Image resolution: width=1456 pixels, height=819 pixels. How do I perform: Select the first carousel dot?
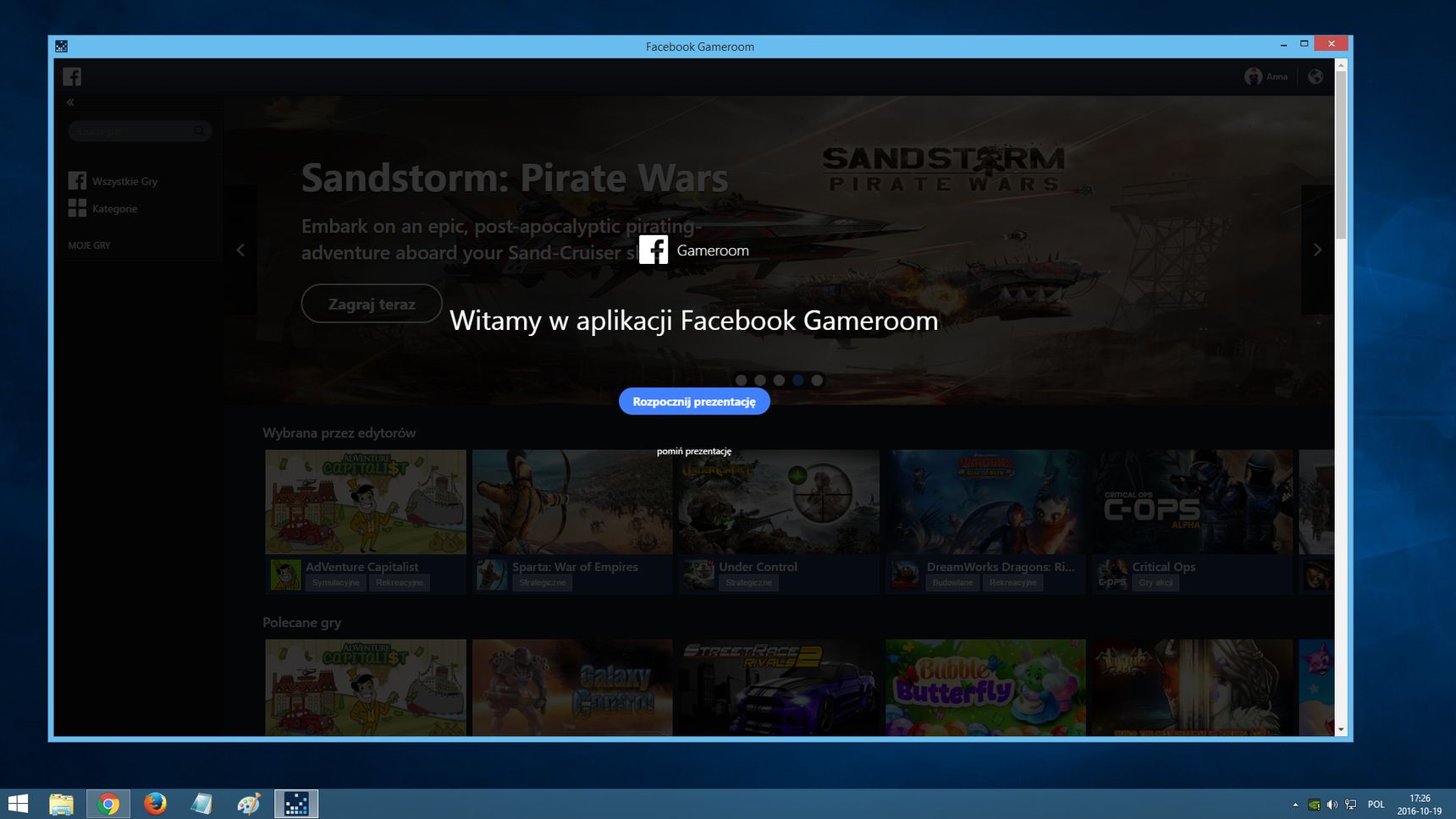coord(742,381)
